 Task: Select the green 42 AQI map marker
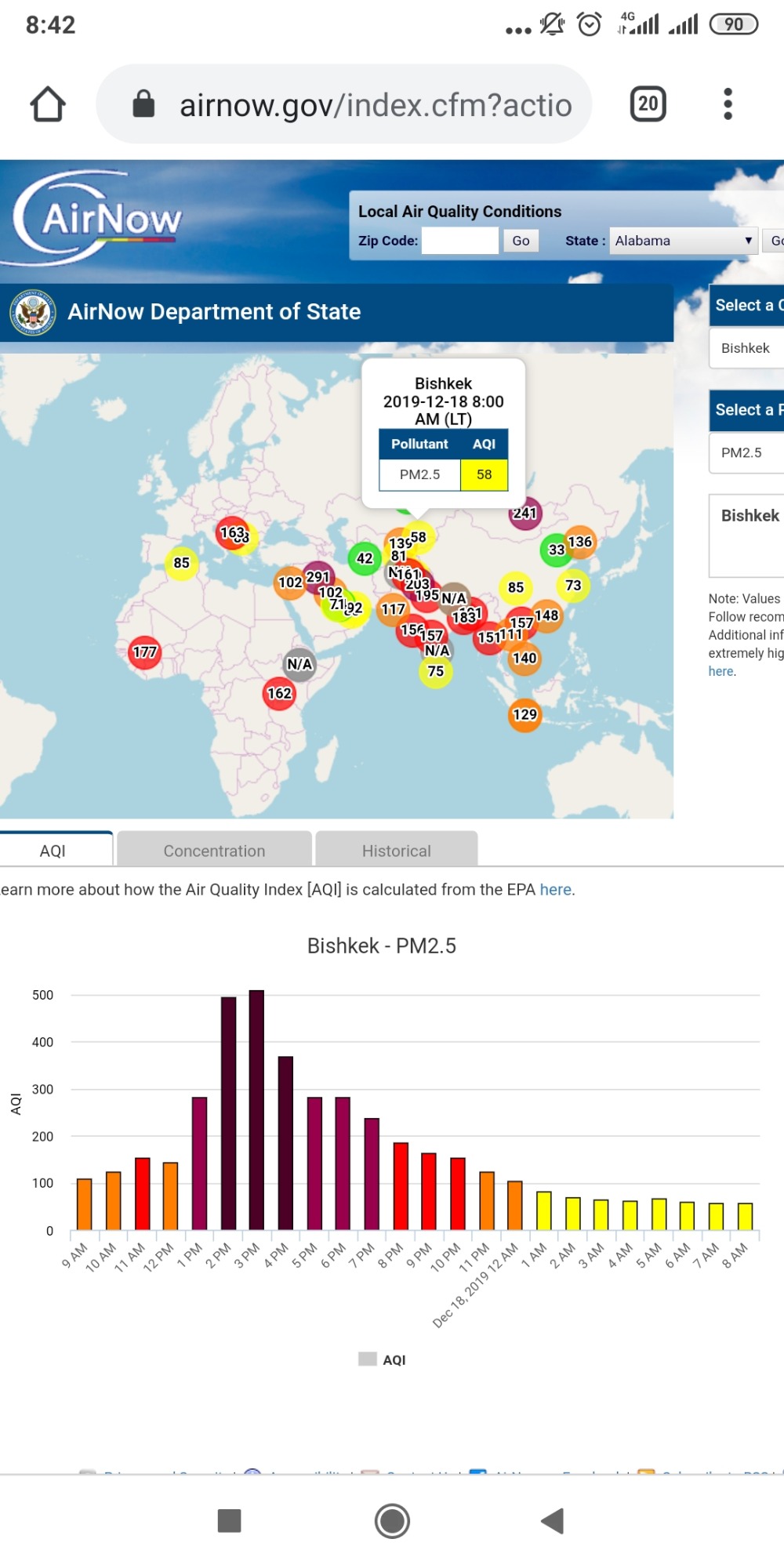[364, 558]
